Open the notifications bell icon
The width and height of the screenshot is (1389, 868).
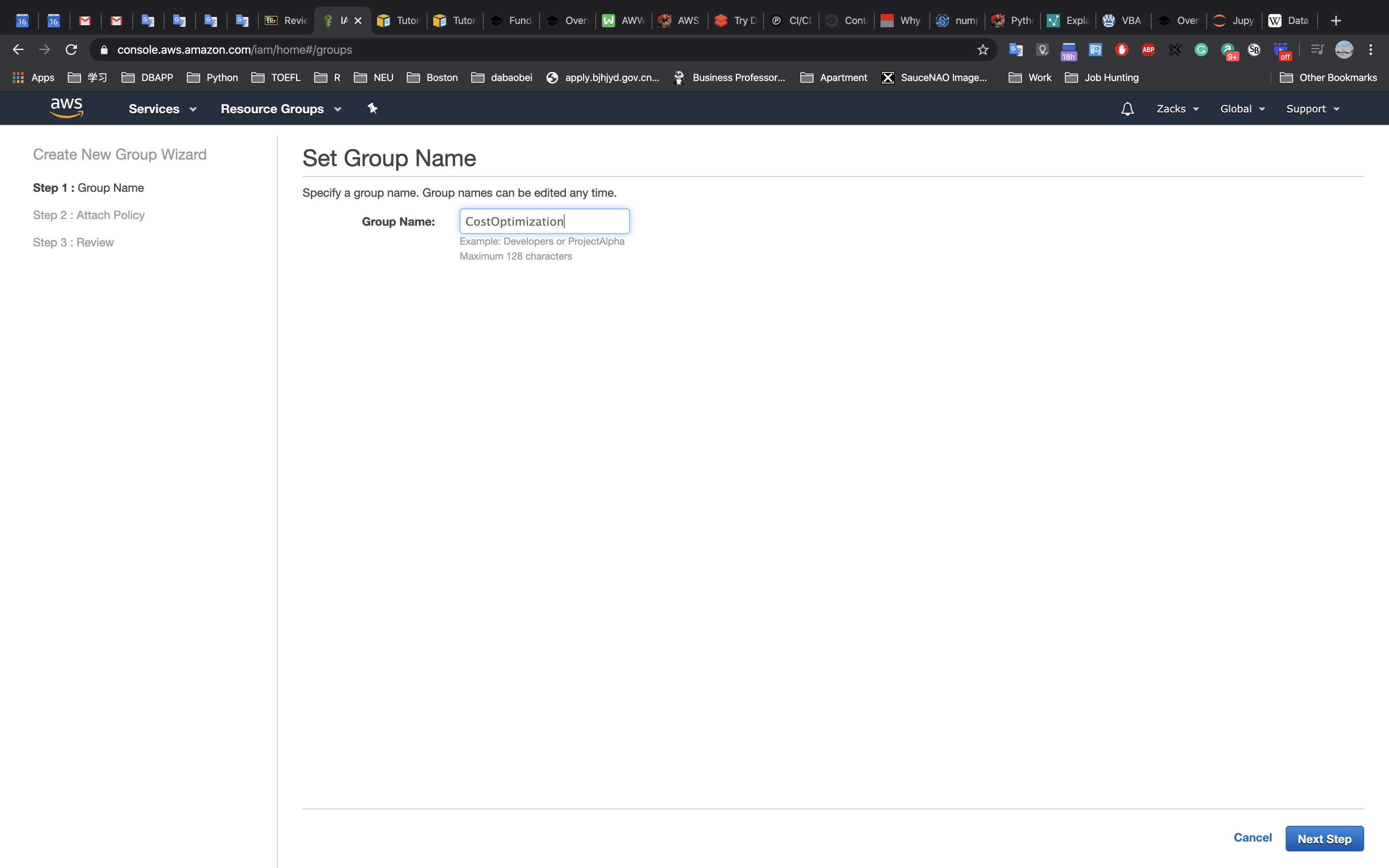(x=1127, y=109)
